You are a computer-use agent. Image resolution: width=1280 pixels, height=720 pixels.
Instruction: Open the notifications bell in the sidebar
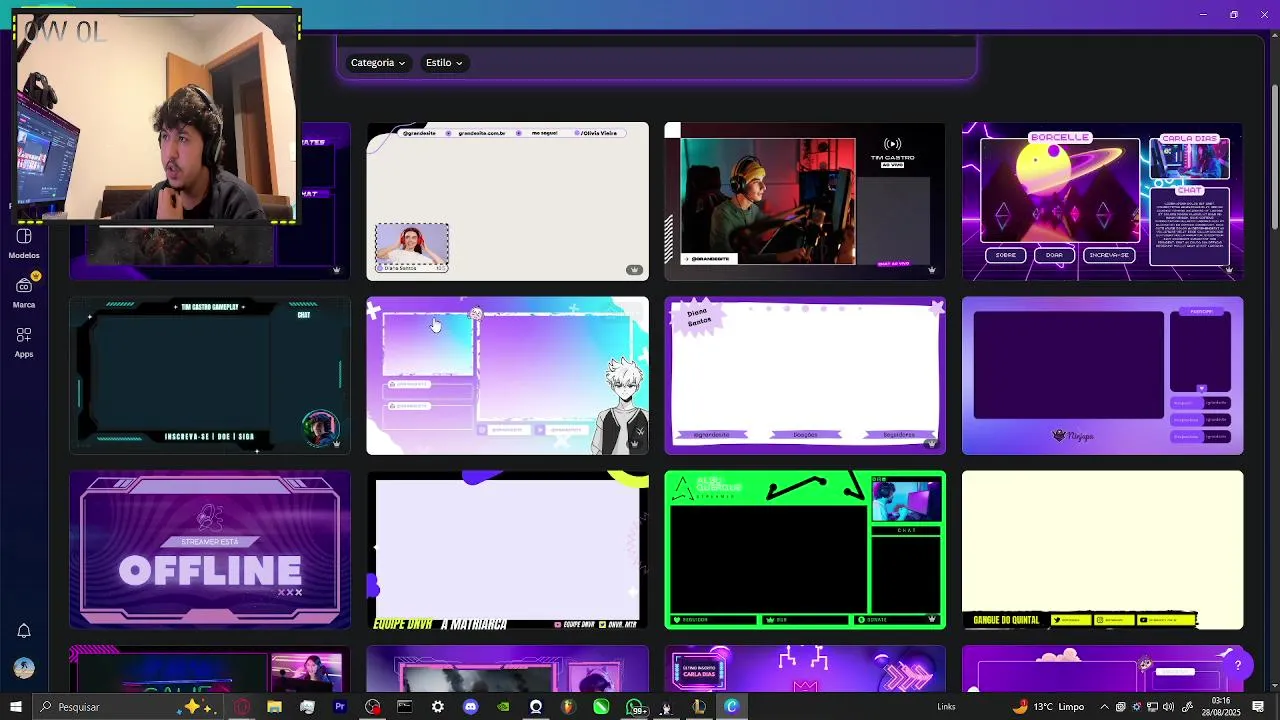[x=24, y=630]
